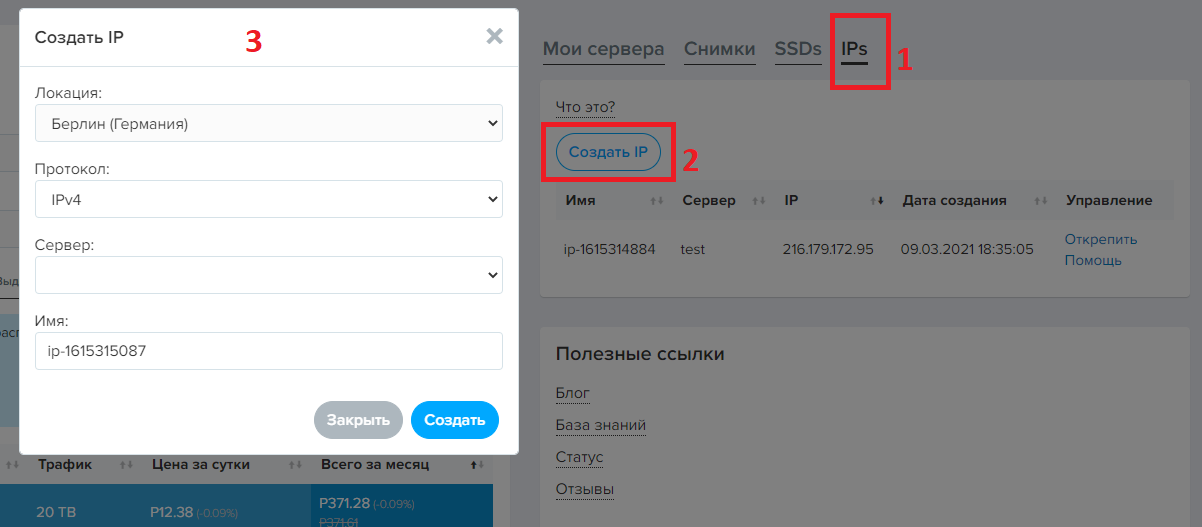This screenshot has width=1202, height=527.
Task: Open the База знаний link
Action: point(600,425)
